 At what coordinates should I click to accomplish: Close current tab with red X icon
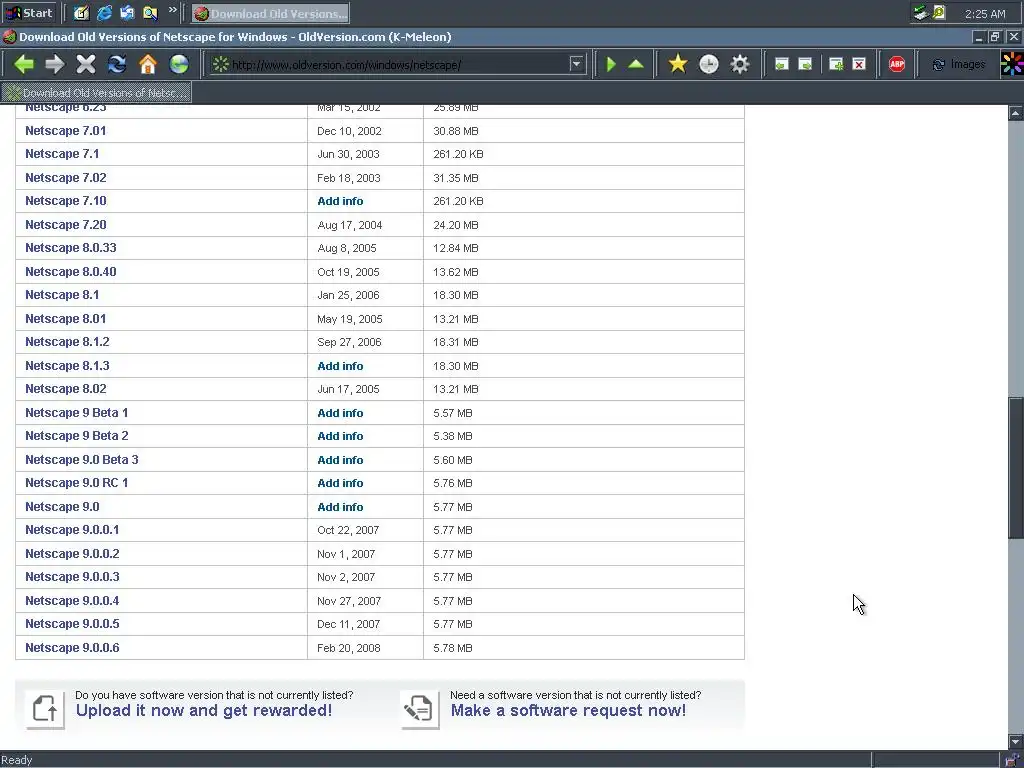(x=859, y=64)
